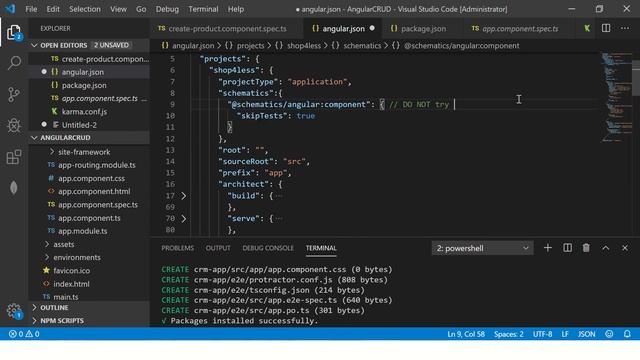Image resolution: width=640 pixels, height=360 pixels.
Task: Kill the terminal with trash icon
Action: point(586,248)
